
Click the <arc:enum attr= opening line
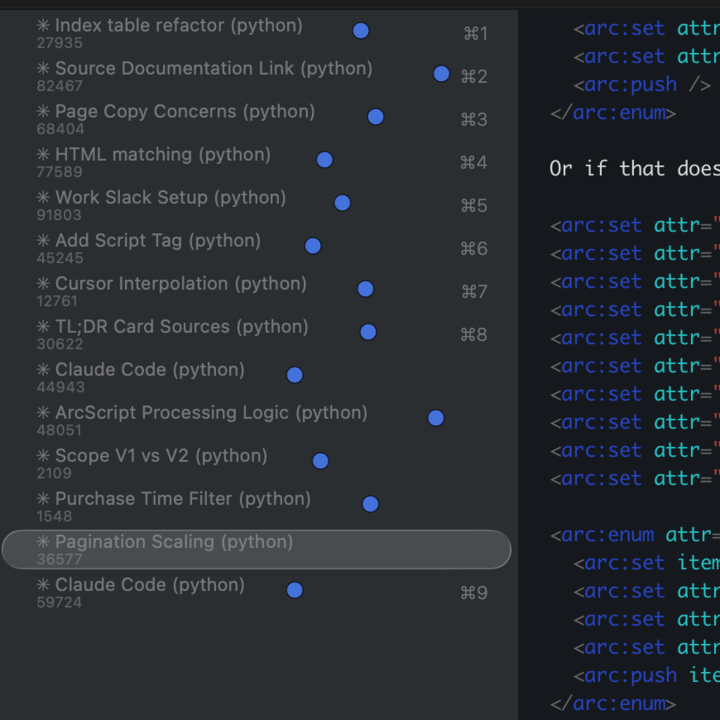[x=635, y=534]
